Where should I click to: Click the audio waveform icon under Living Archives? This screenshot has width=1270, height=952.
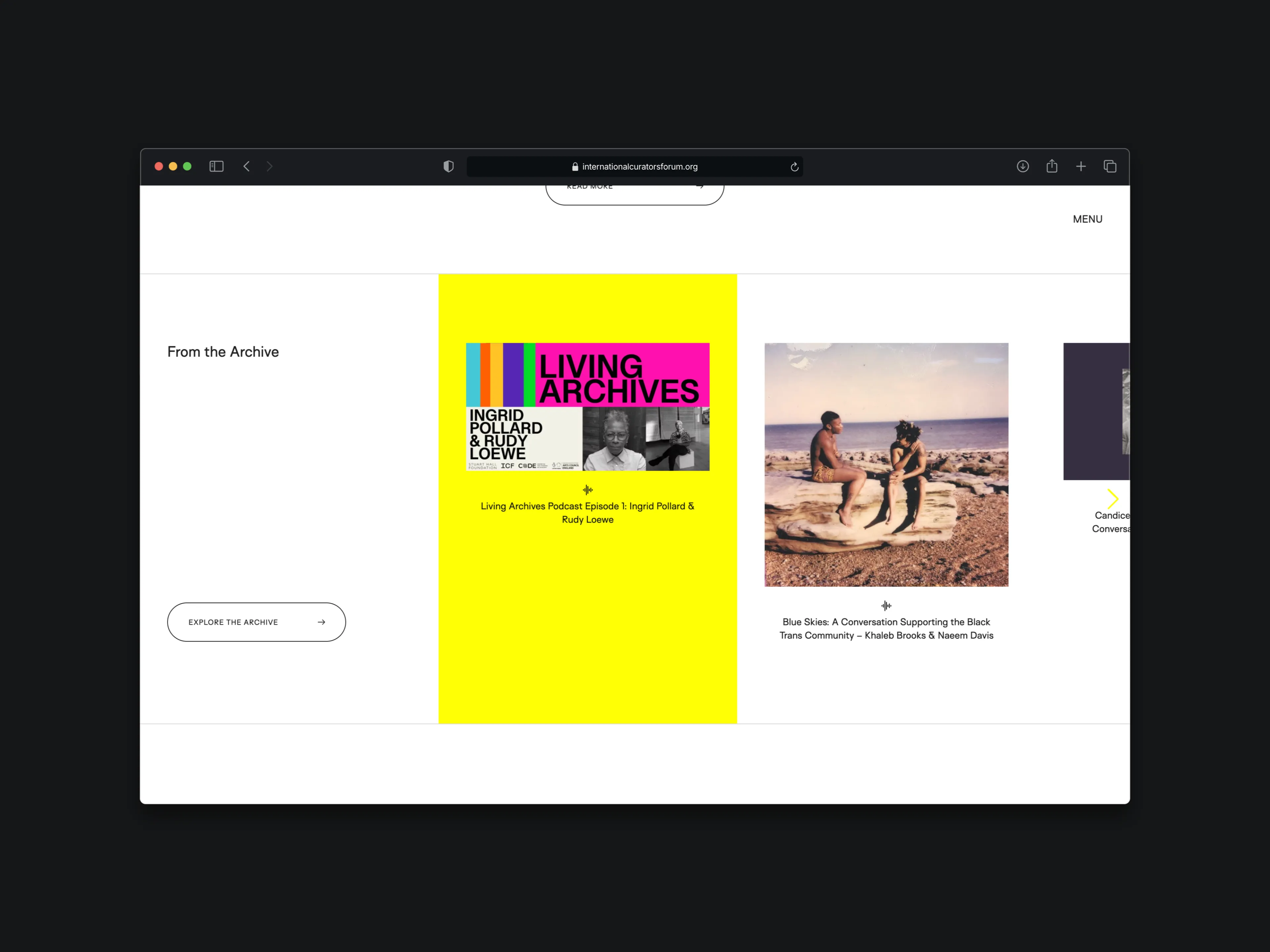click(587, 490)
